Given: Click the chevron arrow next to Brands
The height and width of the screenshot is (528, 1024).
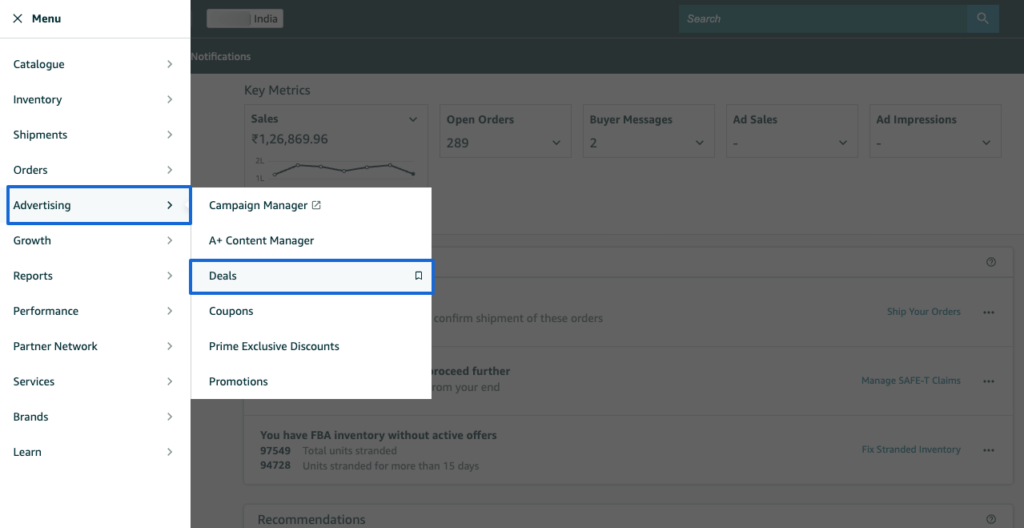Looking at the screenshot, I should click(x=170, y=417).
